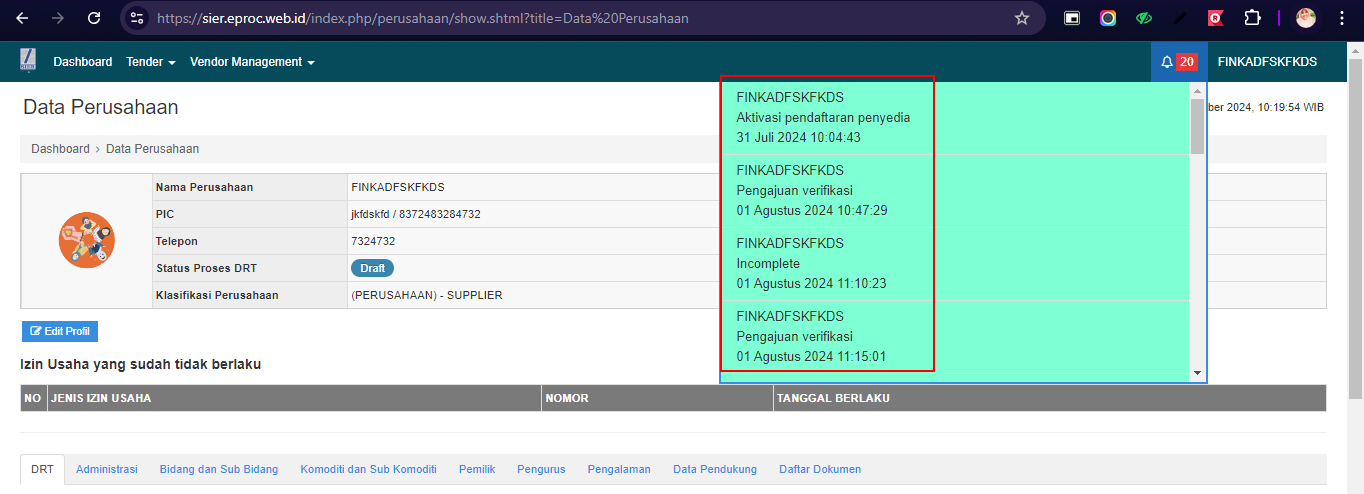Screen dimensions: 1364x494
Task: Open the Incomplete notification entry
Action: coord(955,263)
